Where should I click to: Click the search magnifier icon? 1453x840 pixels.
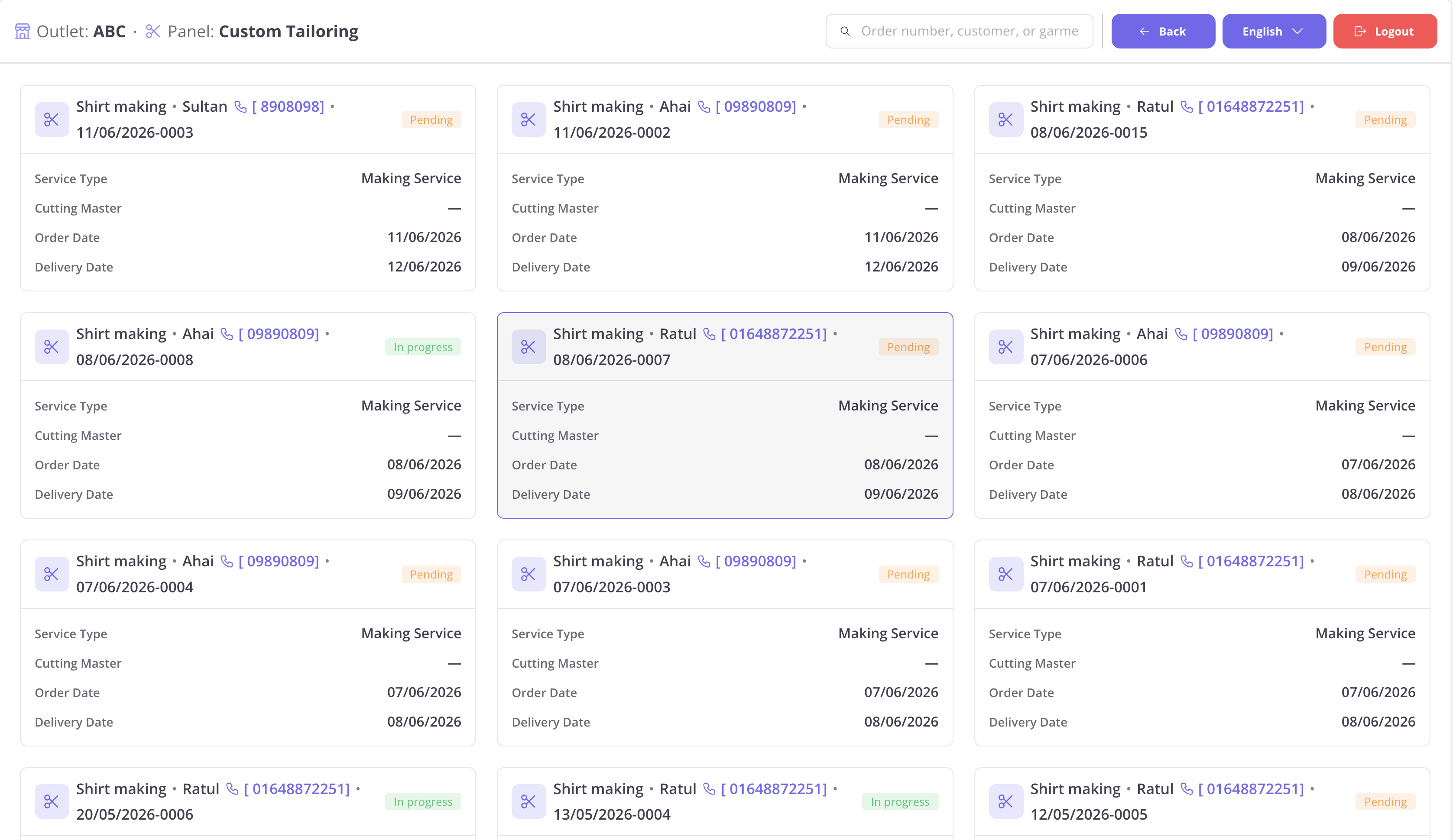(x=845, y=31)
